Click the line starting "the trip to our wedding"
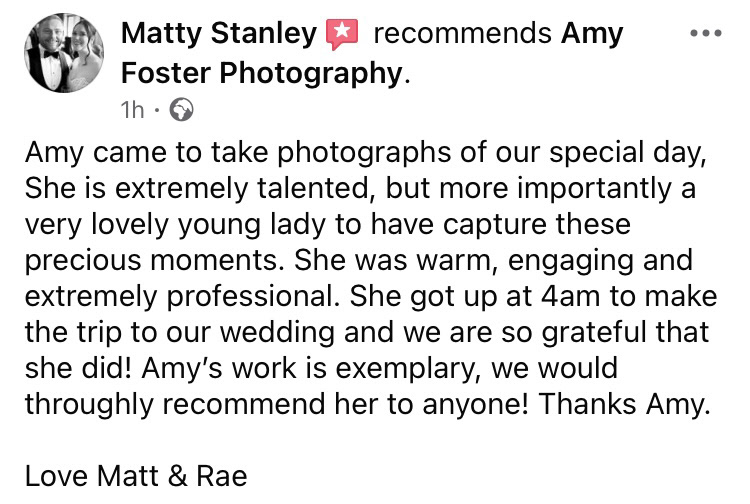 point(367,332)
